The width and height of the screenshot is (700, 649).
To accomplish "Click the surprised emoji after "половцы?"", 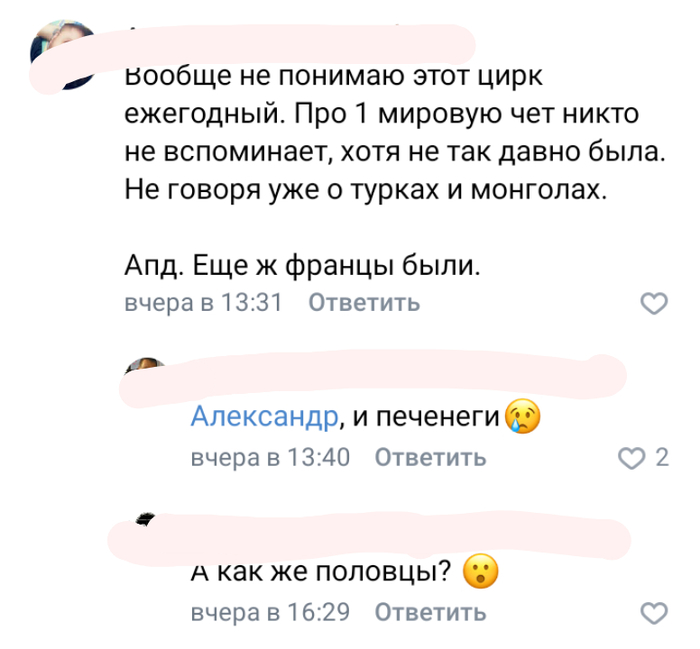I will click(481, 571).
